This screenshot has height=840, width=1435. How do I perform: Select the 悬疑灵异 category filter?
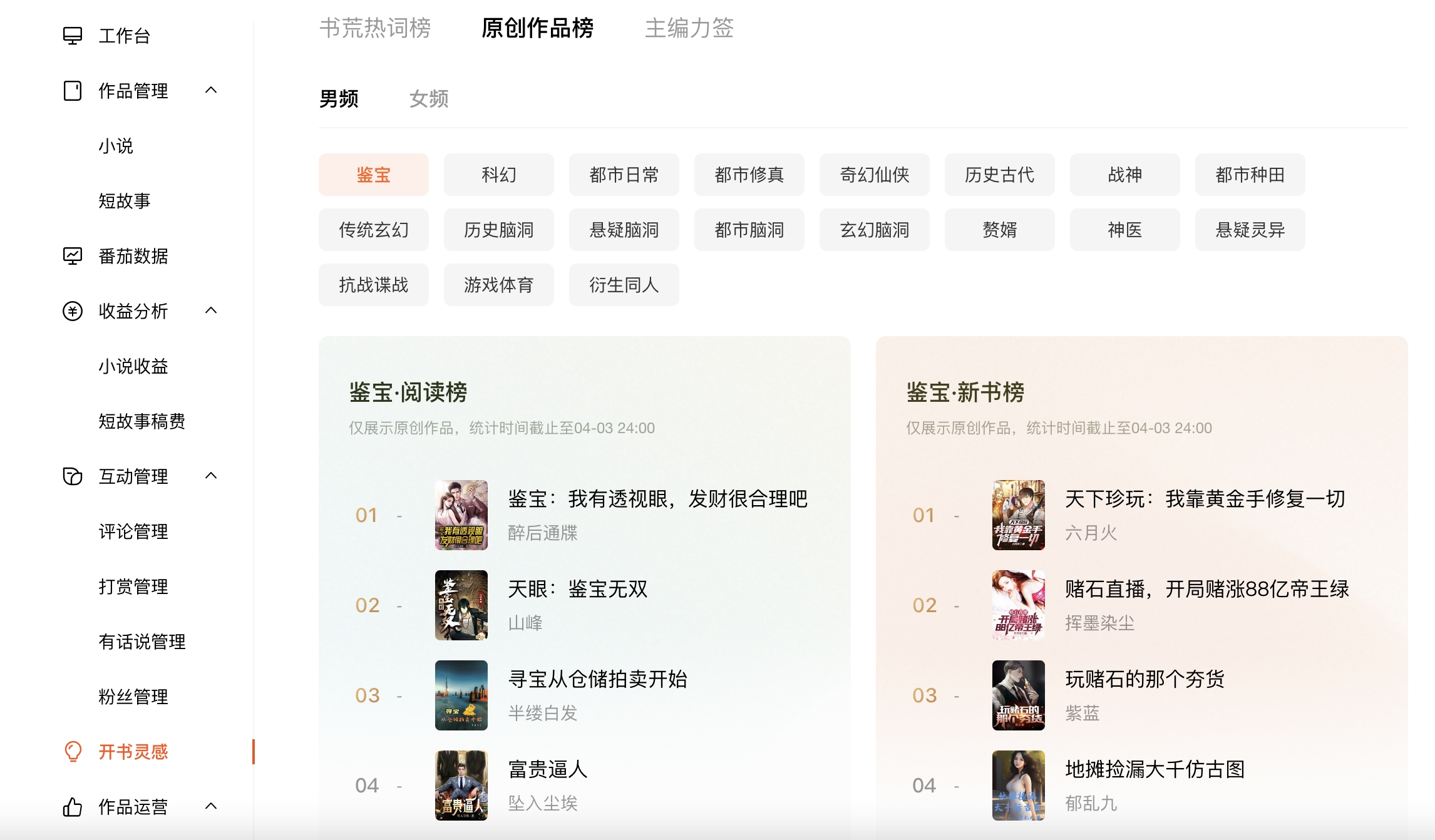point(1250,230)
